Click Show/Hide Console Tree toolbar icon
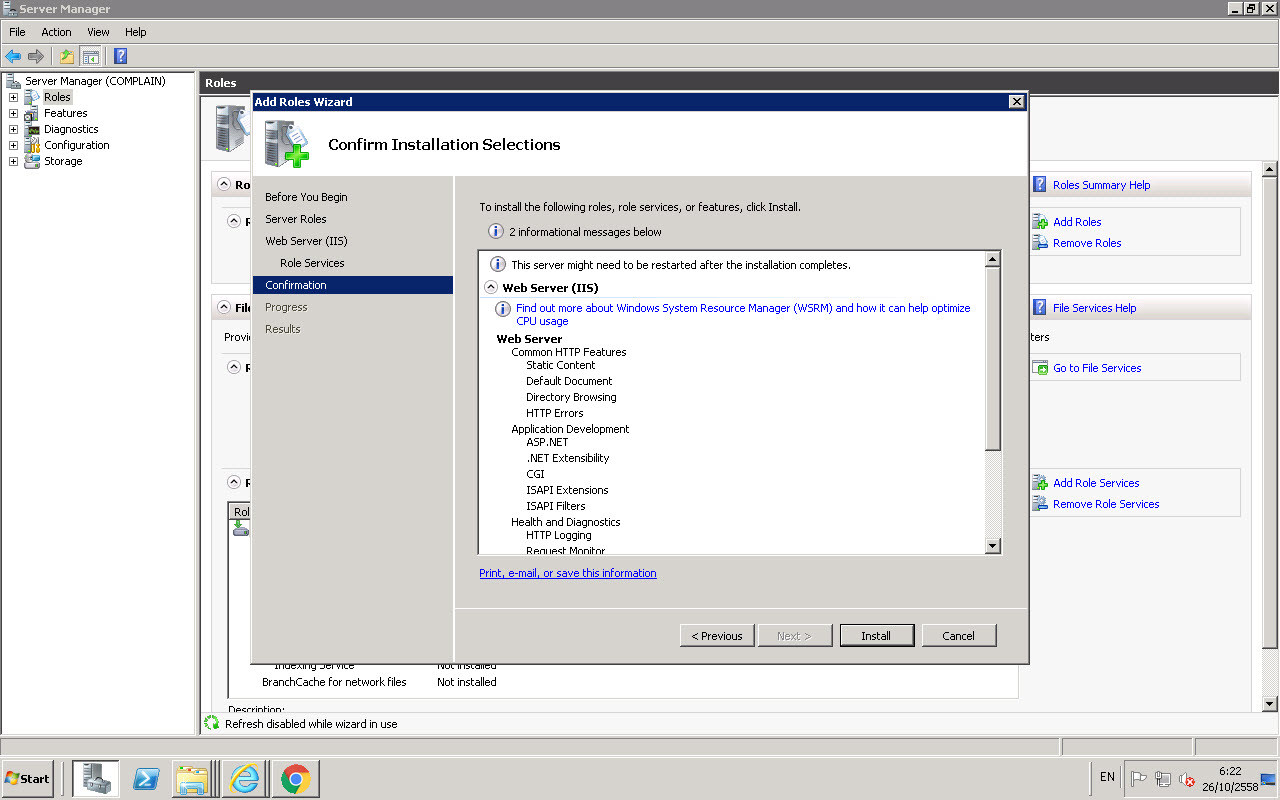The width and height of the screenshot is (1280, 800). 91,56
